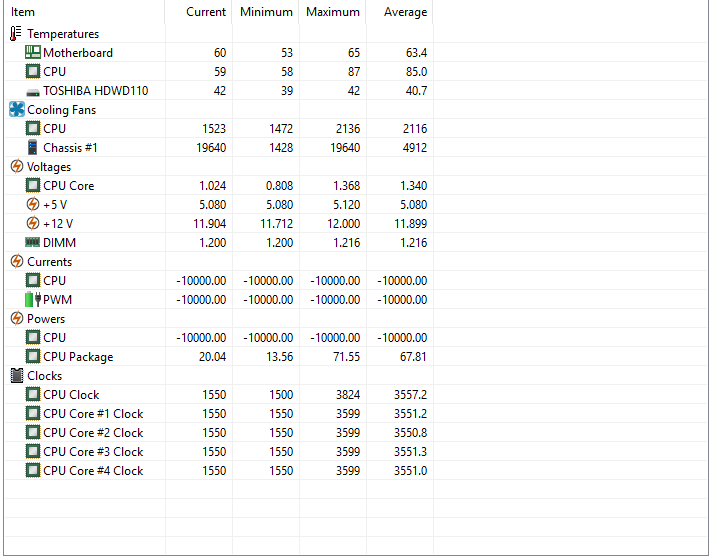Click the CPU Package chip icon
The image size is (711, 556).
pos(33,357)
